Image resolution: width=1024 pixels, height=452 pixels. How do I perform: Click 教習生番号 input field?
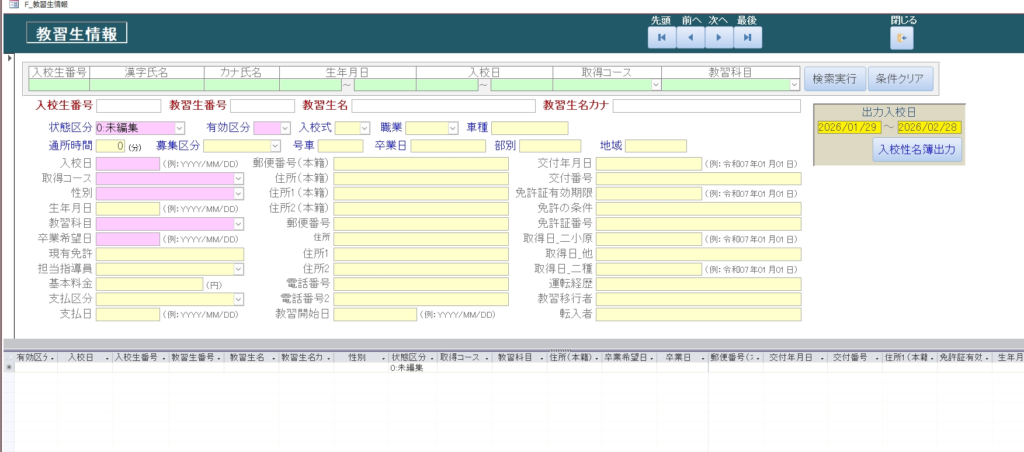pyautogui.click(x=263, y=106)
